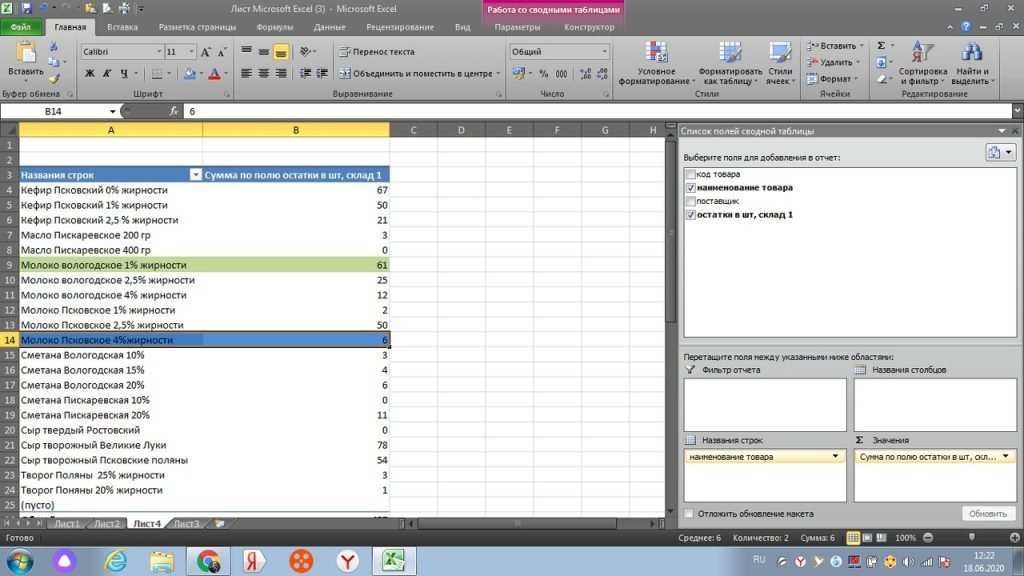The height and width of the screenshot is (576, 1024).
Task: Click the RU language indicator
Action: coord(759,560)
